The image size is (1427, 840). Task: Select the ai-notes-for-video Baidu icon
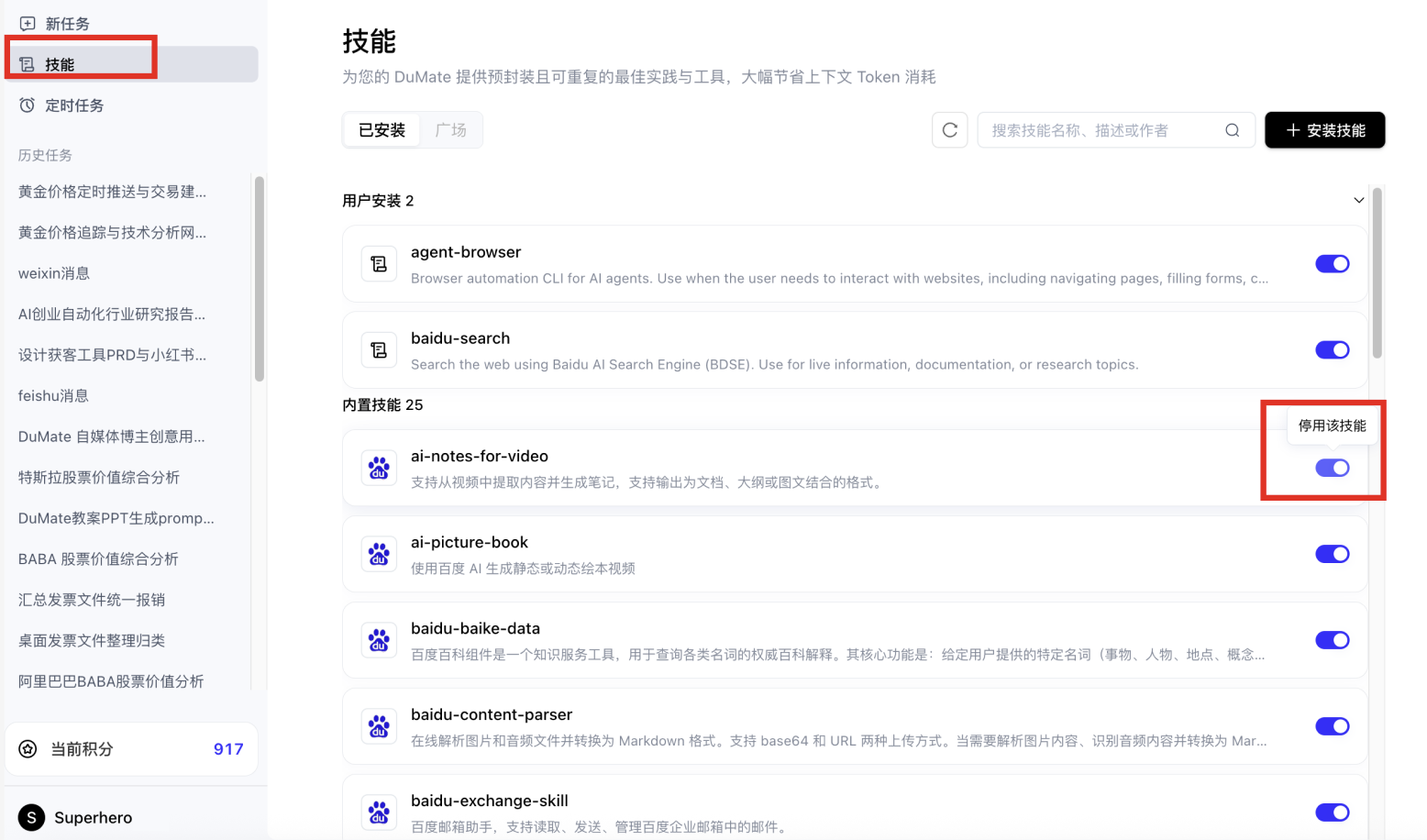coord(379,468)
